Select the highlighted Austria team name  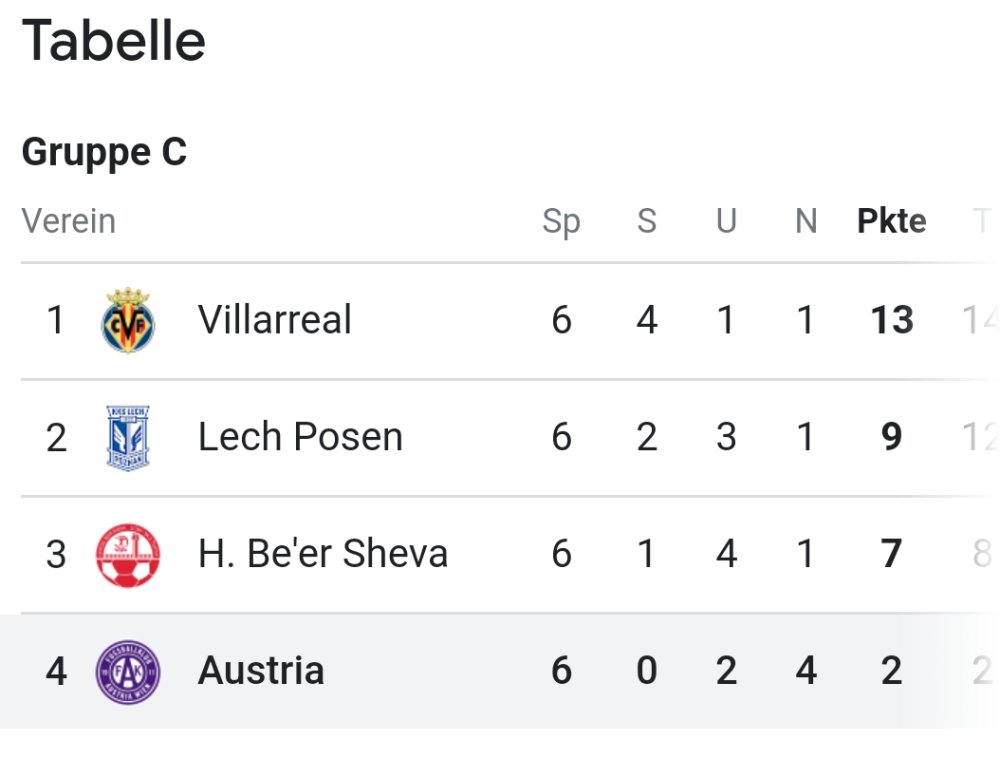click(261, 670)
